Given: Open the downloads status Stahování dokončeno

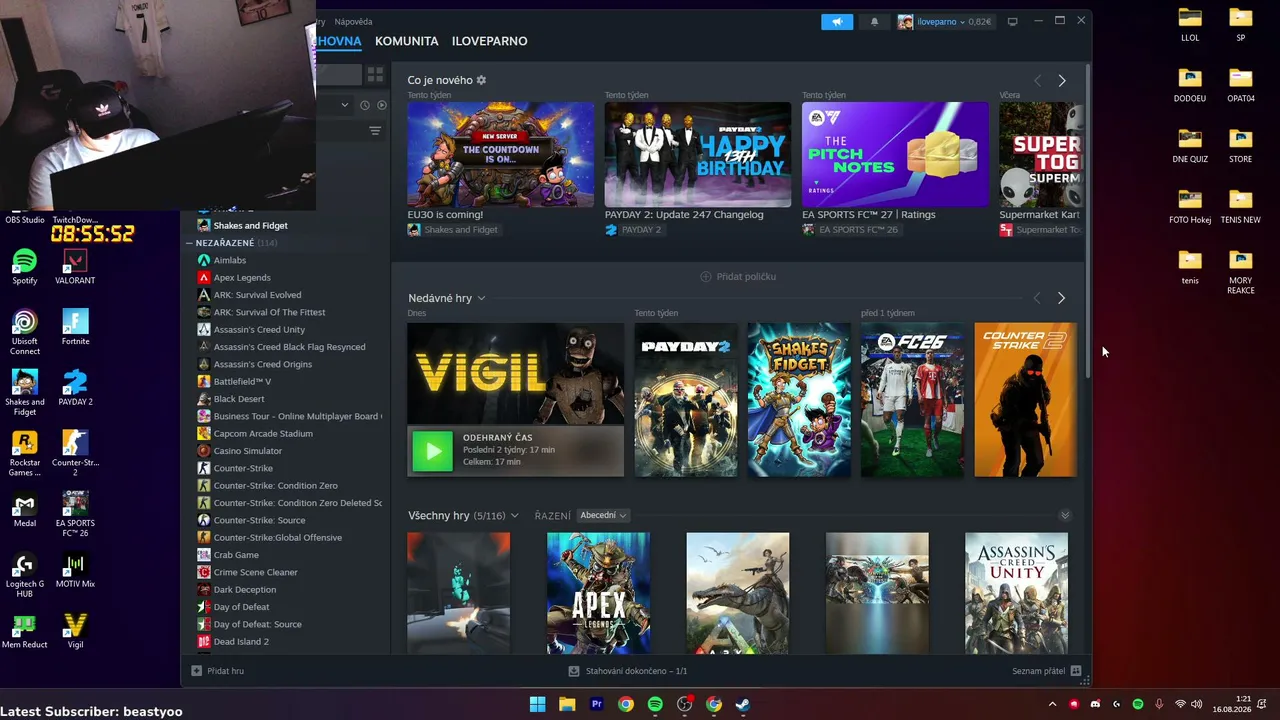Looking at the screenshot, I should (628, 671).
